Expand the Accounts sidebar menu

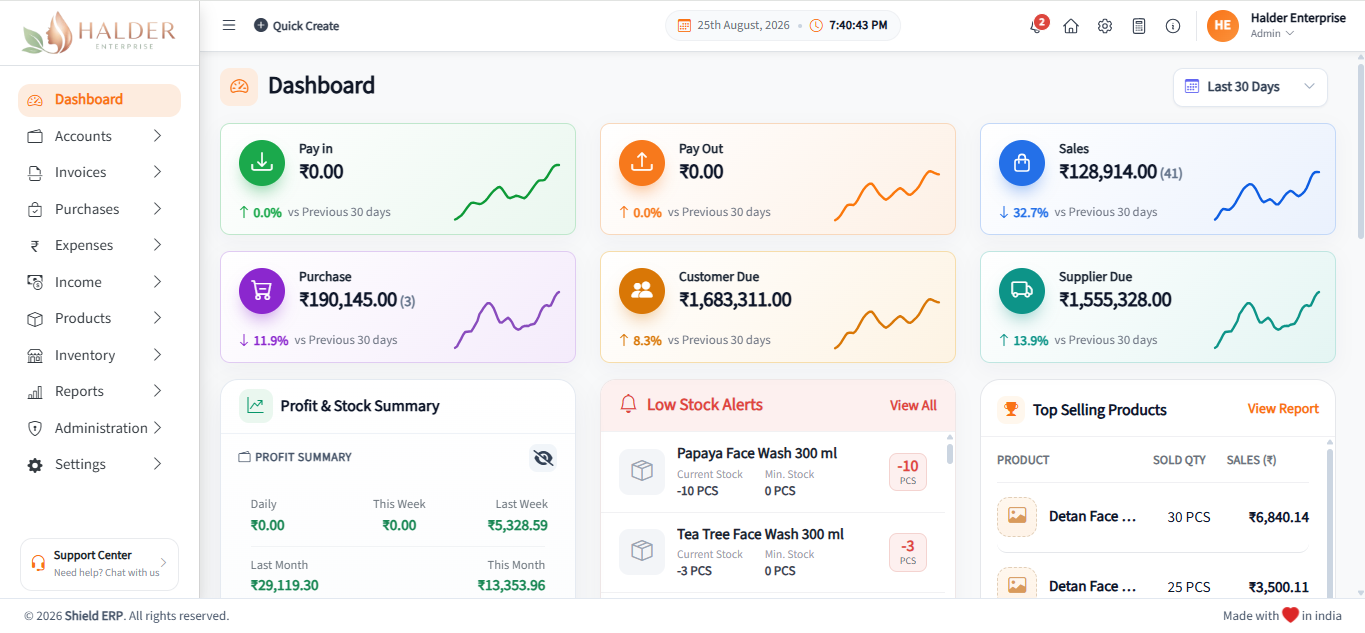tap(99, 136)
